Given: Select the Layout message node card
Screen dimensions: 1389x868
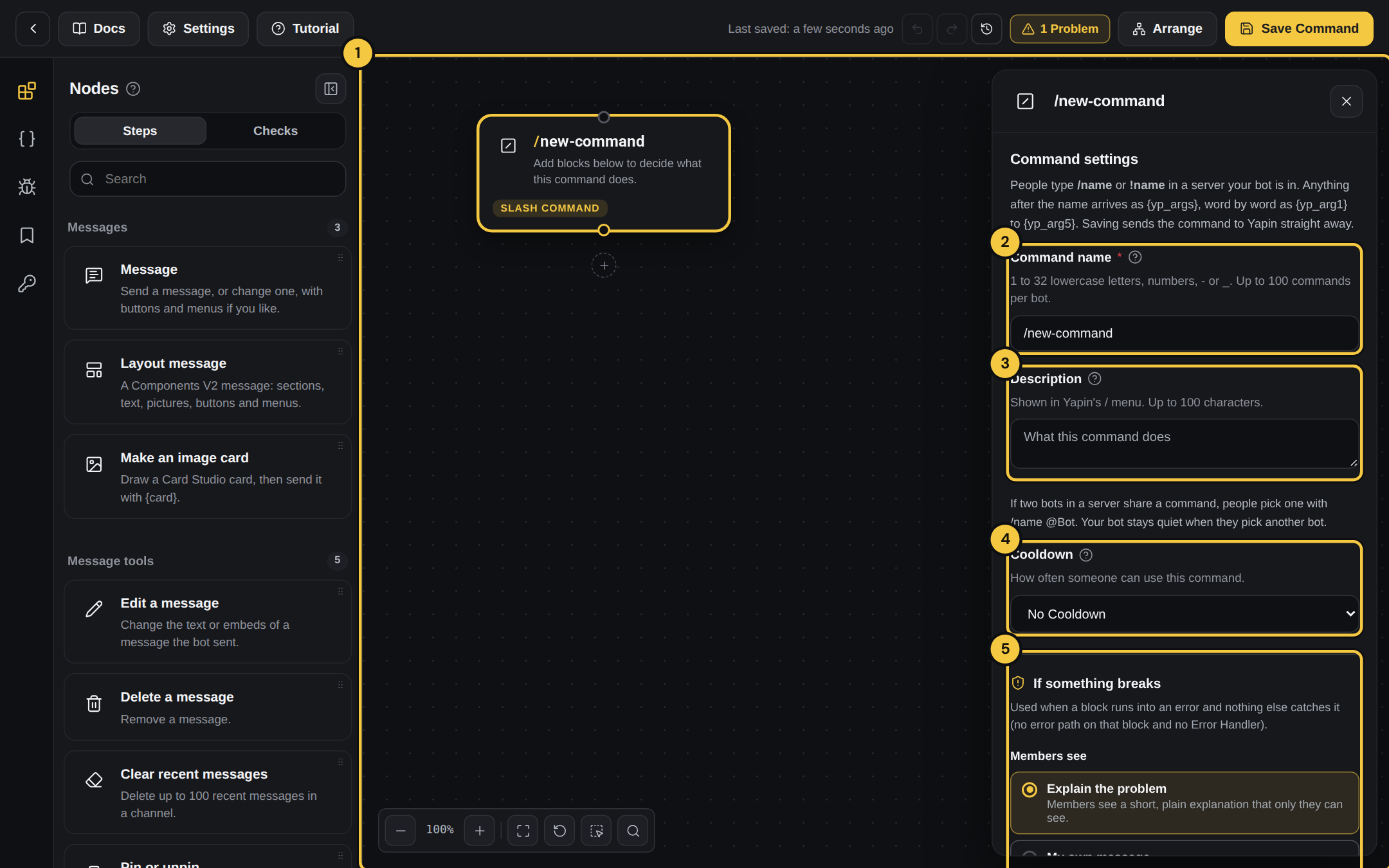Looking at the screenshot, I should (208, 382).
